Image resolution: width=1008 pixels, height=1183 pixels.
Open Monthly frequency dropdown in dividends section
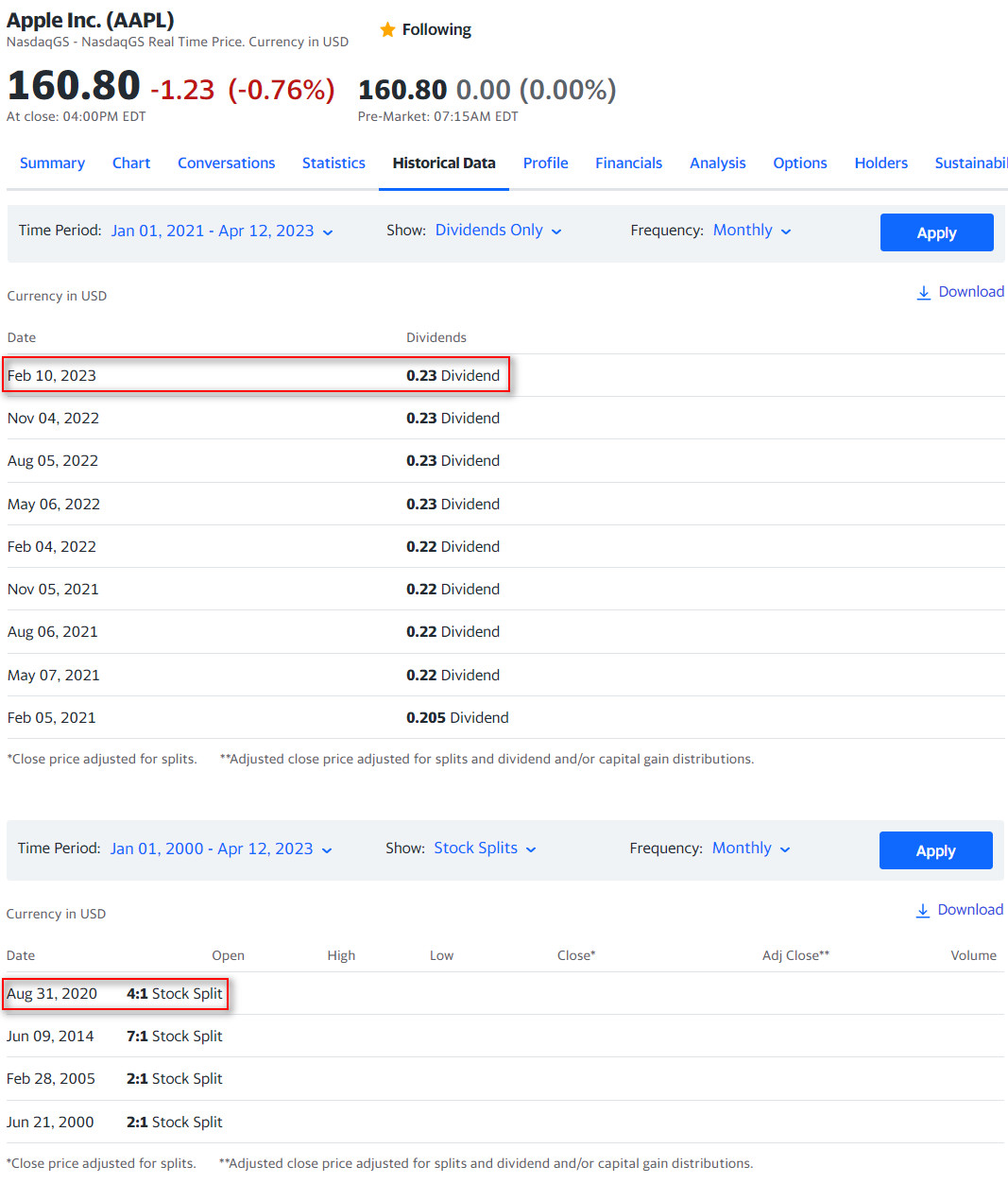tap(752, 231)
